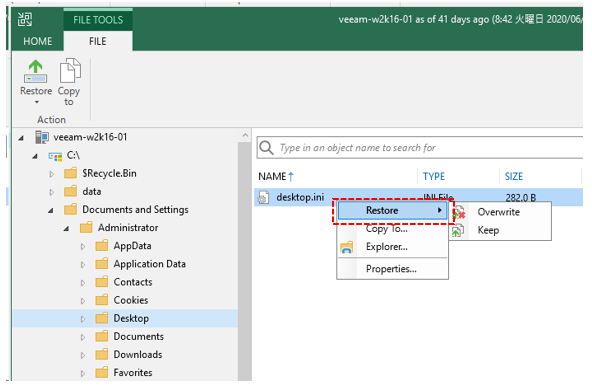Image resolution: width=592 pixels, height=388 pixels.
Task: Click the veeam-w2k16-01 computer icon
Action: point(42,137)
